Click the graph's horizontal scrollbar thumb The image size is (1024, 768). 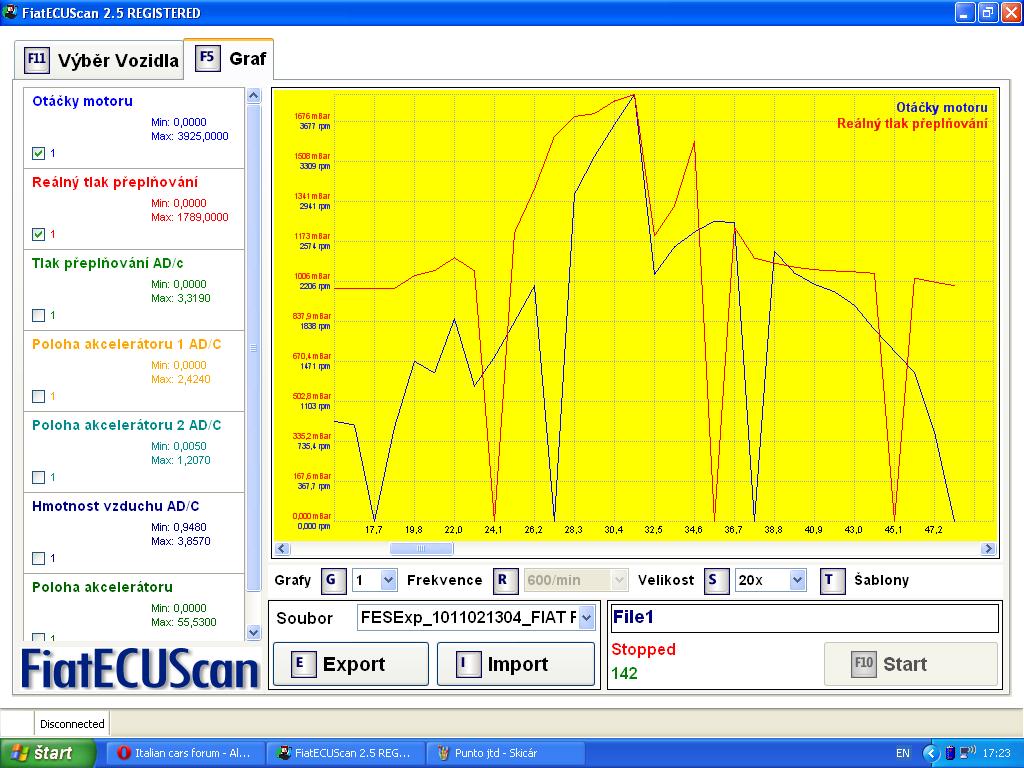pyautogui.click(x=421, y=548)
